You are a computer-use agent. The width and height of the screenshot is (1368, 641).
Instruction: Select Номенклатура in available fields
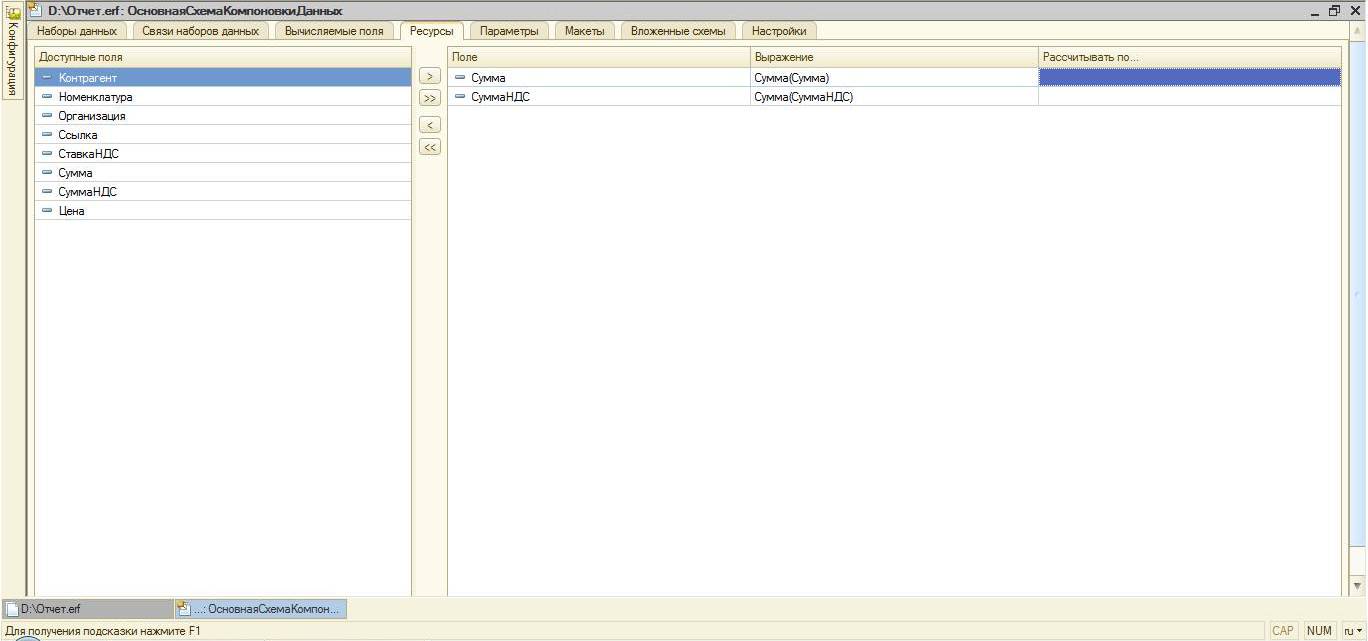coord(95,97)
